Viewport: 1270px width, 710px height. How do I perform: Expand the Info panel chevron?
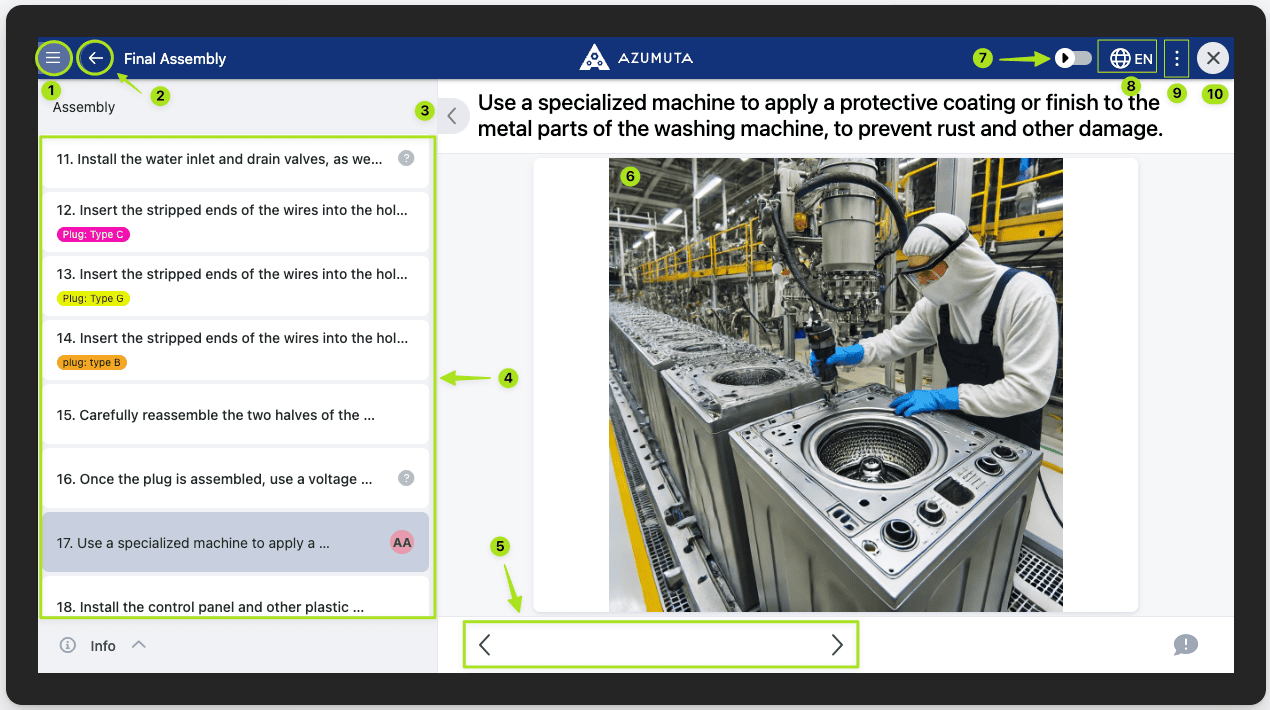(x=139, y=645)
